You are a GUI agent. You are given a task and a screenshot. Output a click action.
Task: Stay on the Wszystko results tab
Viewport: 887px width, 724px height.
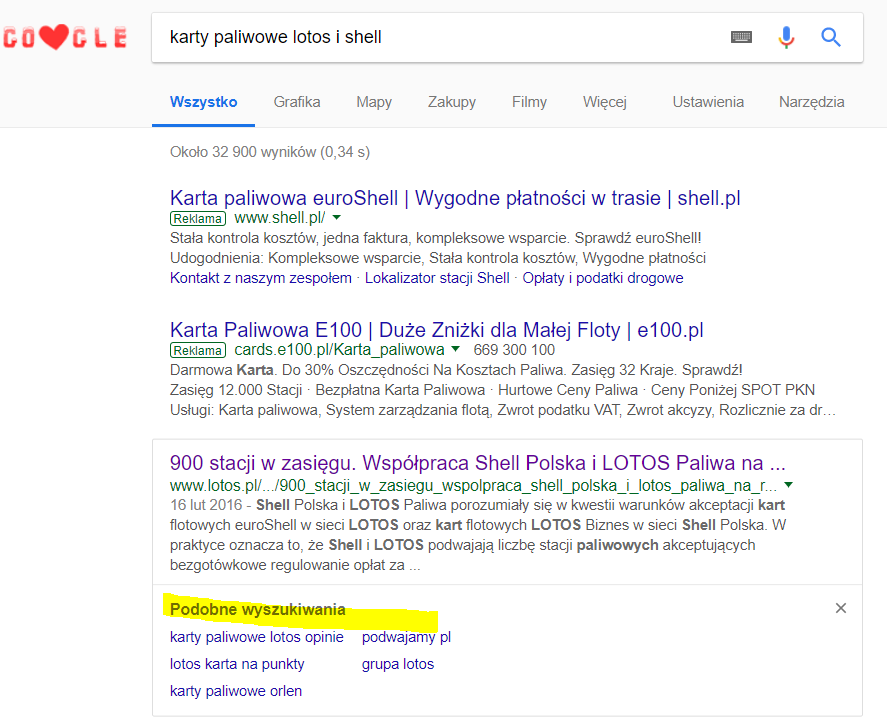[204, 102]
